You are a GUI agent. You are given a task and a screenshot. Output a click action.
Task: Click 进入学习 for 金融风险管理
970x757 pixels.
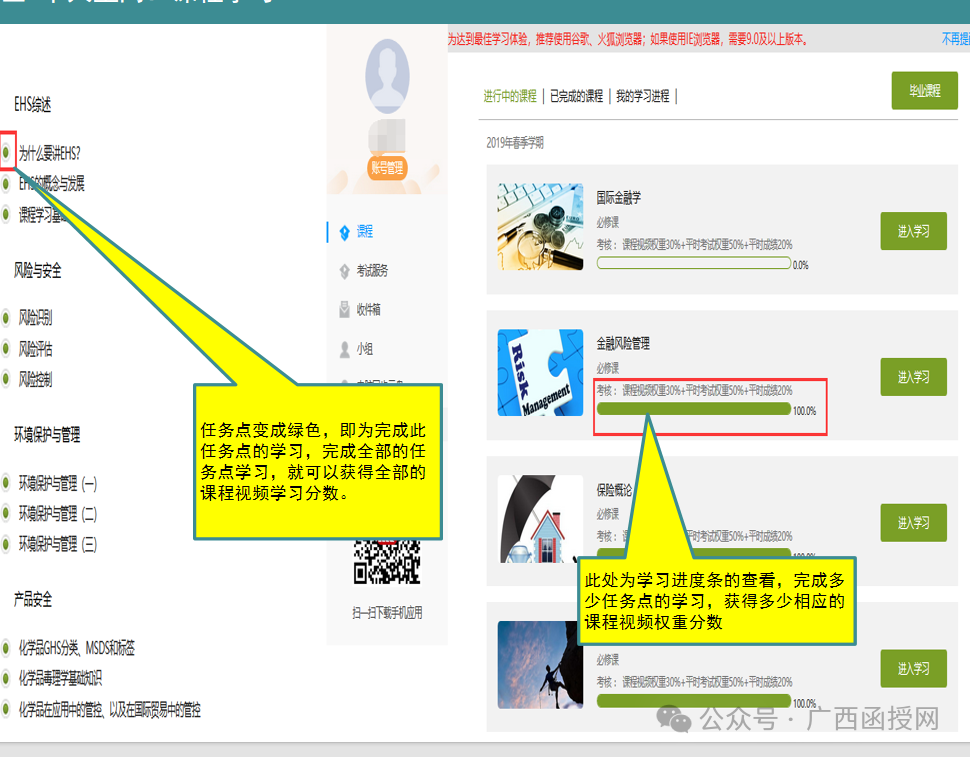click(x=913, y=377)
